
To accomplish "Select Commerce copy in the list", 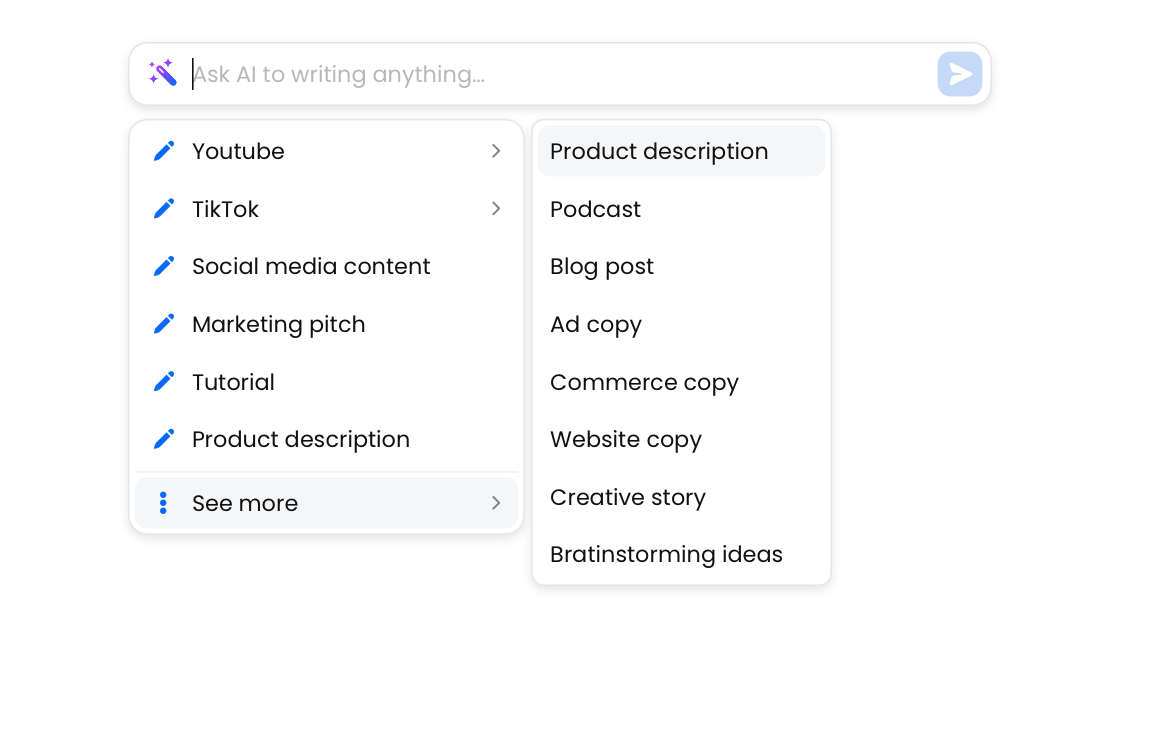I will click(x=644, y=382).
